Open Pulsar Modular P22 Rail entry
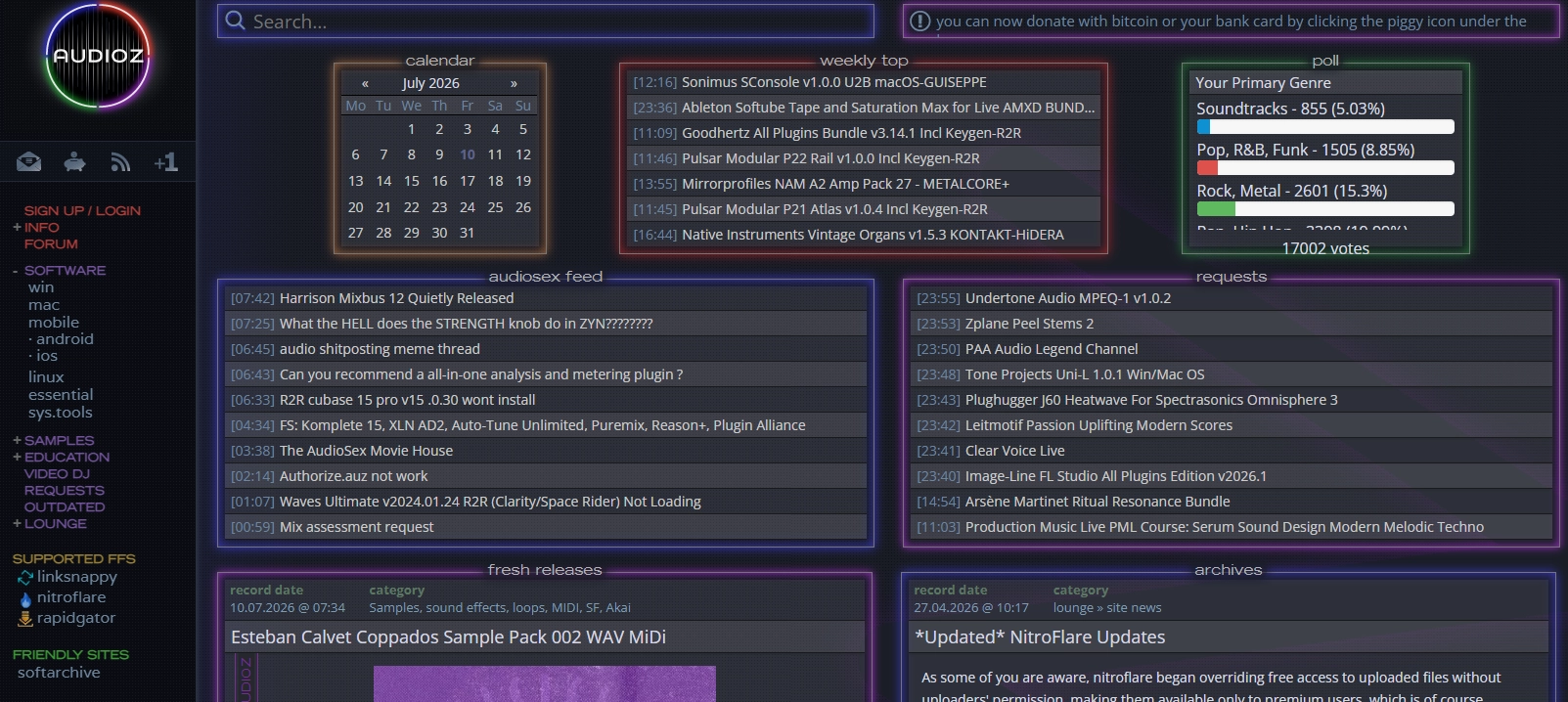The width and height of the screenshot is (1568, 702). click(x=830, y=158)
